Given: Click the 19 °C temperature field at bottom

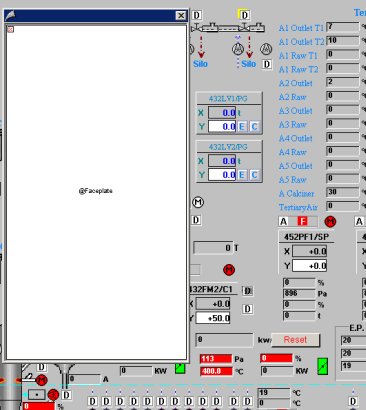Looking at the screenshot, I should 274,393.
